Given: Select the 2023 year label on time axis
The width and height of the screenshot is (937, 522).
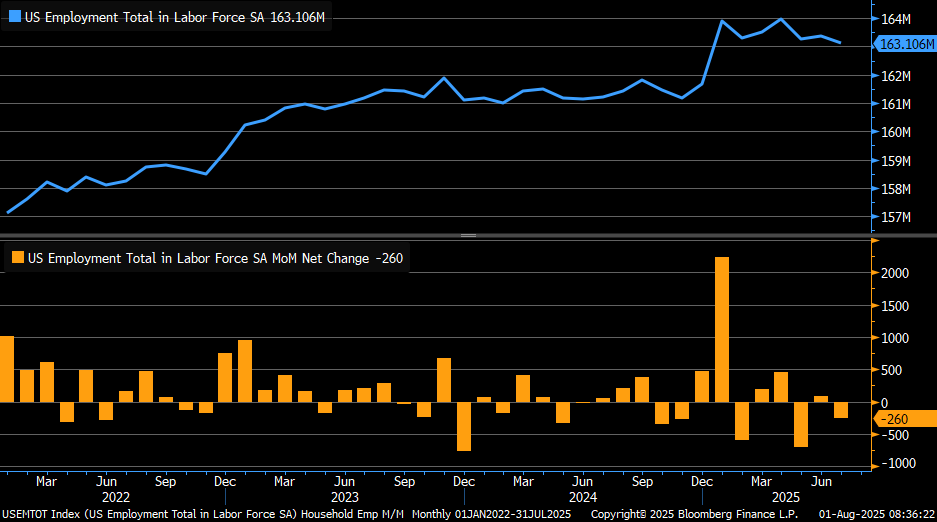Looking at the screenshot, I should [x=345, y=497].
